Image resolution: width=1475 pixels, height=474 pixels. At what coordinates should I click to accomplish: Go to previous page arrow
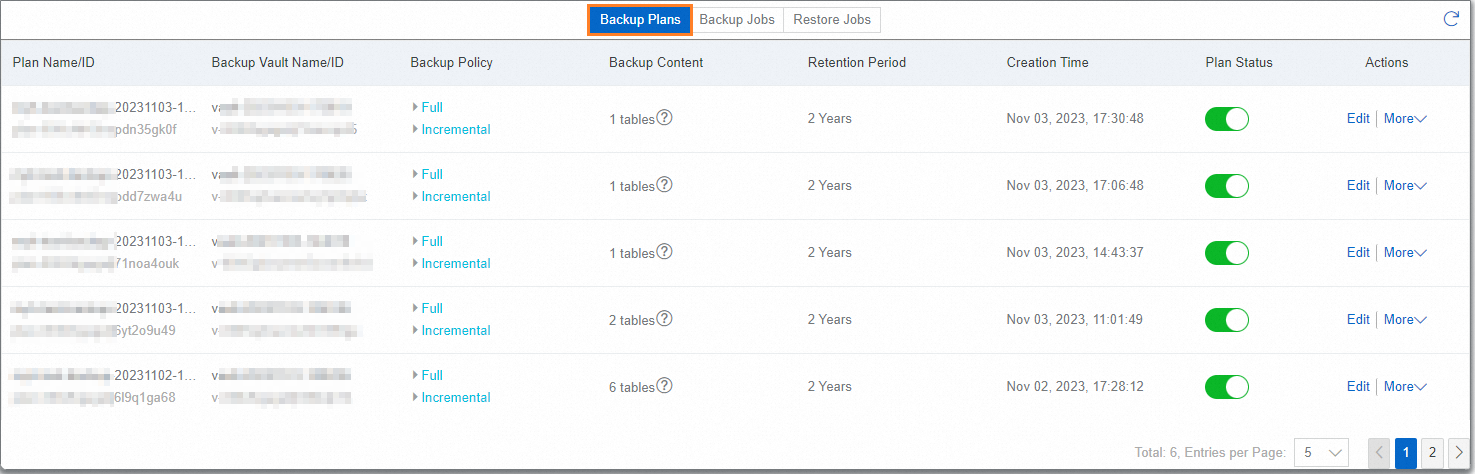[x=1379, y=452]
